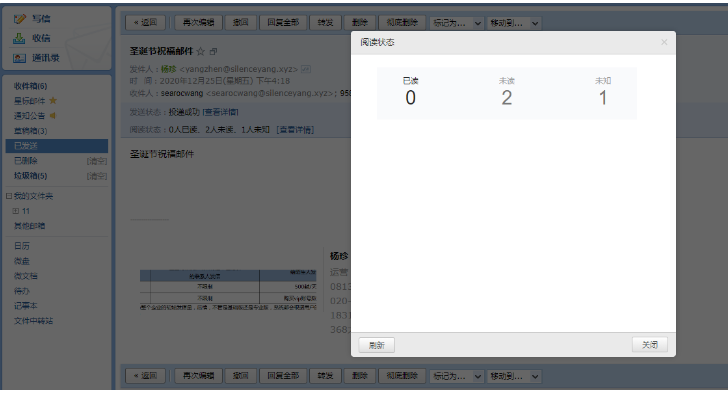Star the 圣诞节祝福邮件 subject with star icon
728x395 pixels.
coord(201,52)
